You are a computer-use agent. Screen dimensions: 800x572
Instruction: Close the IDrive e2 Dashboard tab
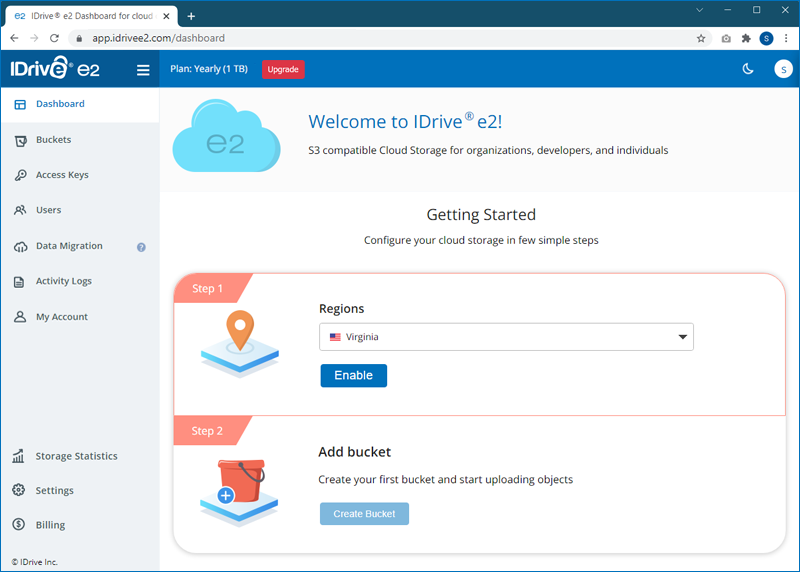(x=166, y=16)
